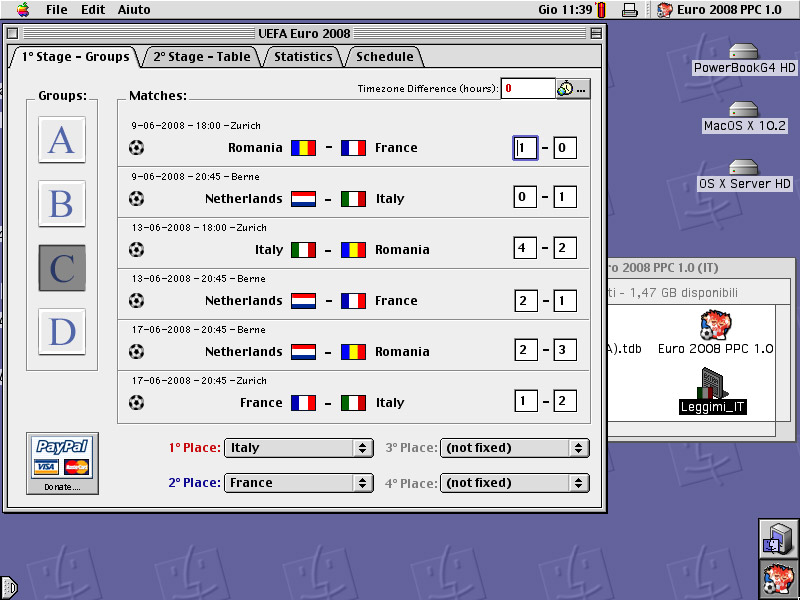Click Italy's flag in Italy - Romania match
The height and width of the screenshot is (600, 800).
coord(304,250)
